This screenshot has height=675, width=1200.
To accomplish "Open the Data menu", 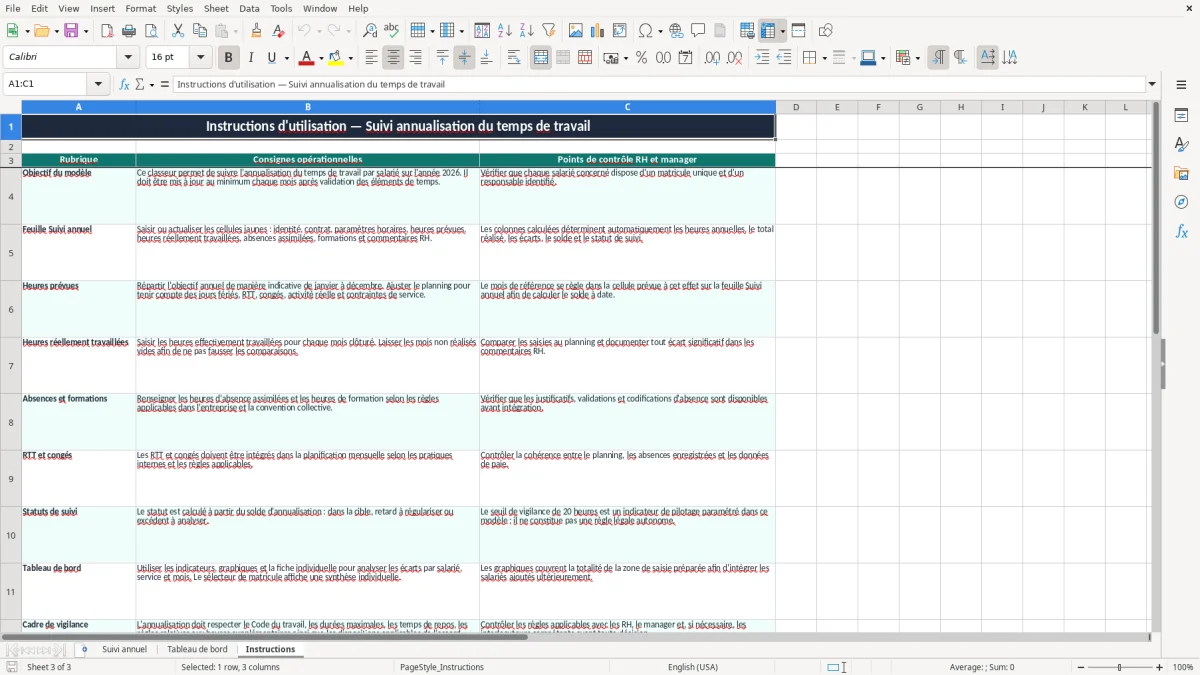I will [x=249, y=8].
